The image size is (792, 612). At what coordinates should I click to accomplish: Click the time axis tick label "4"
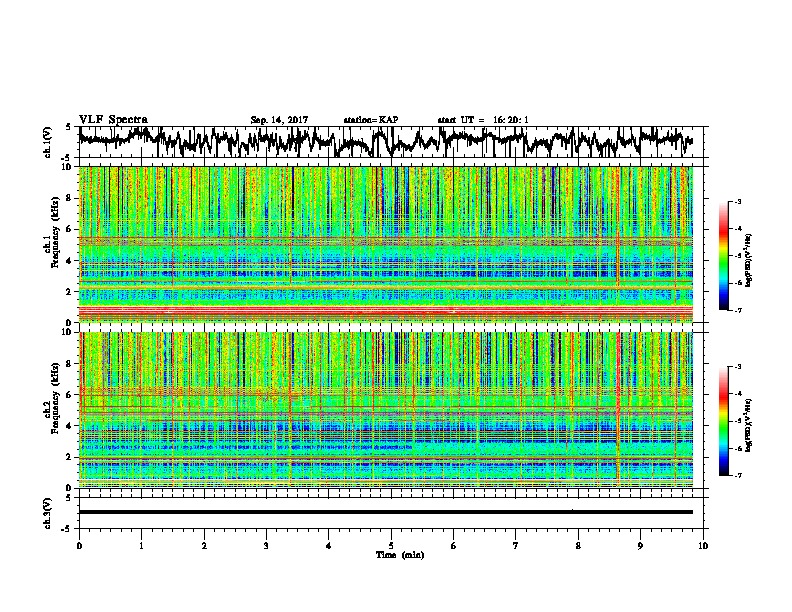329,546
